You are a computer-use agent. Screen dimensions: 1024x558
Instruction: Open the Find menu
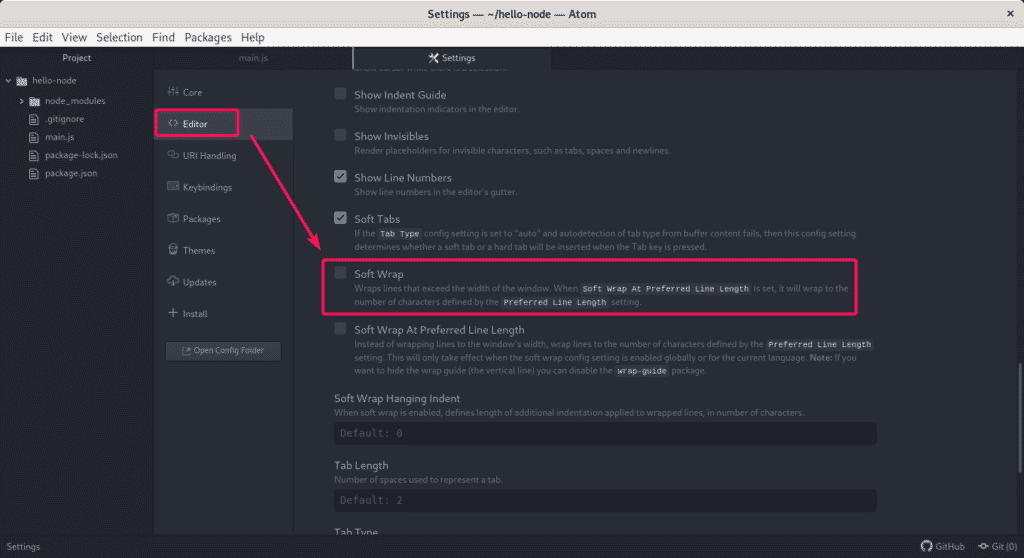[163, 37]
